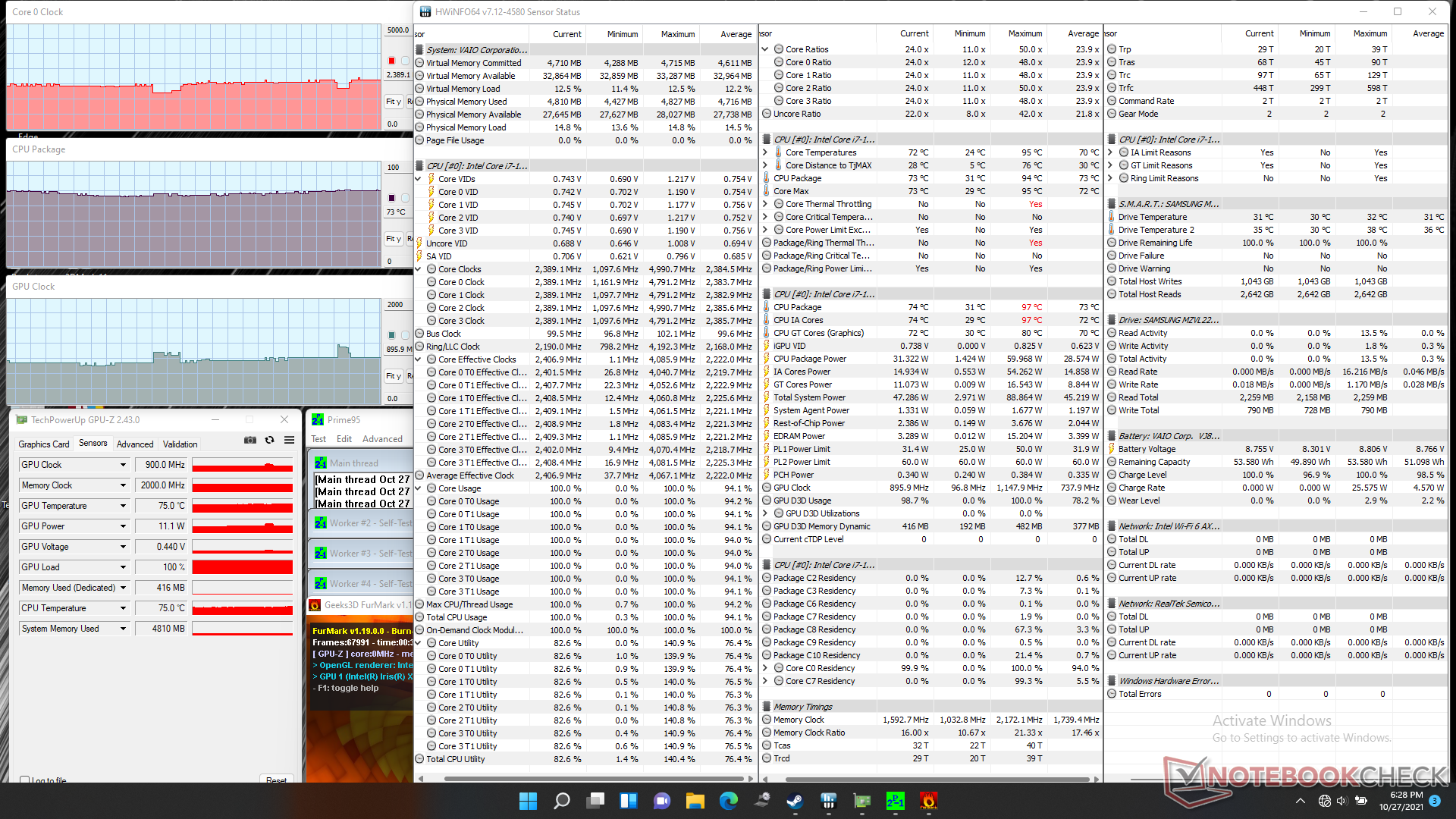The image size is (1456, 819).
Task: Click the 2000 max field in GPU Clock graph
Action: (398, 305)
